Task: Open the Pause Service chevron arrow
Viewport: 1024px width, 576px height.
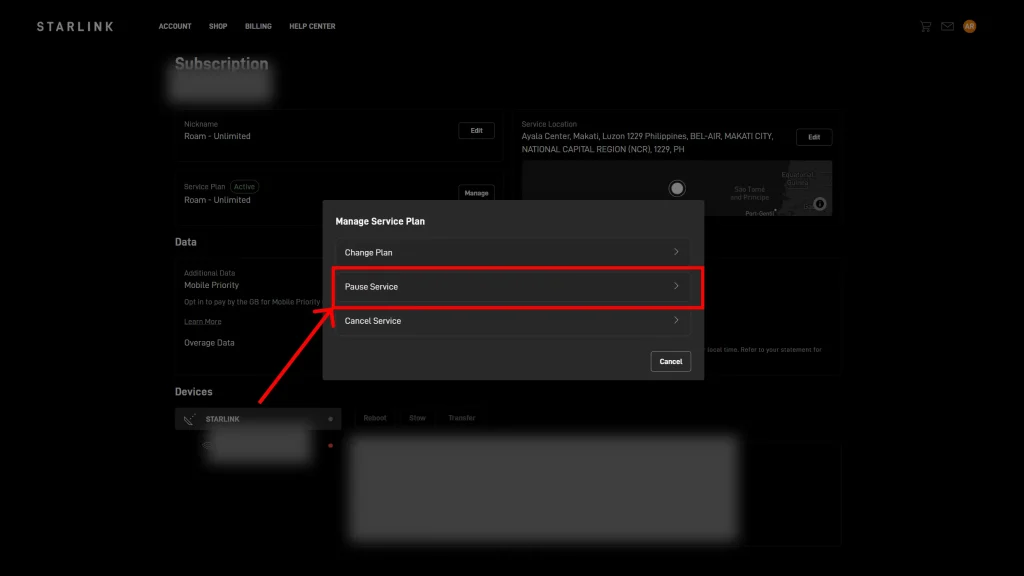Action: (x=676, y=286)
